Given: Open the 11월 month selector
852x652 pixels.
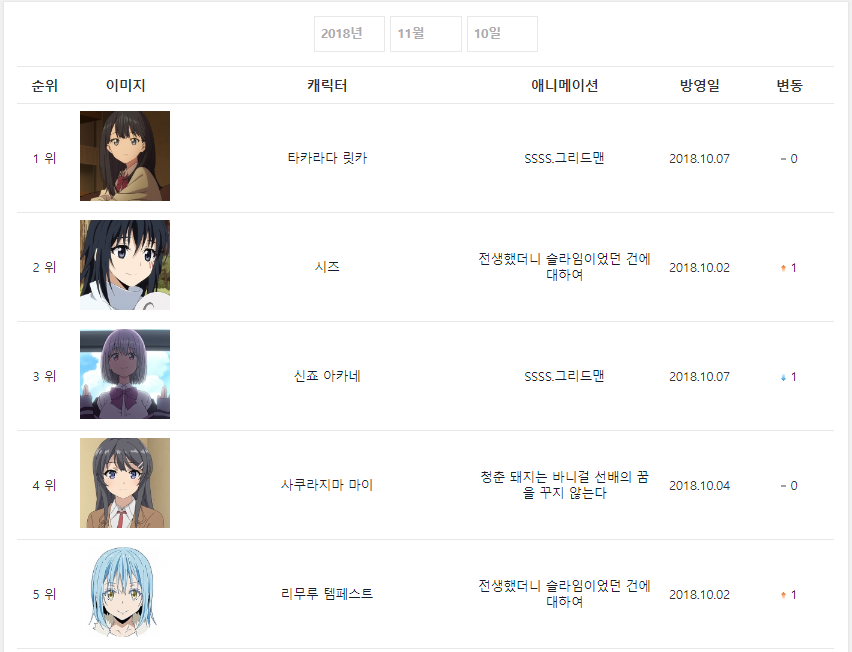Looking at the screenshot, I should click(x=425, y=34).
